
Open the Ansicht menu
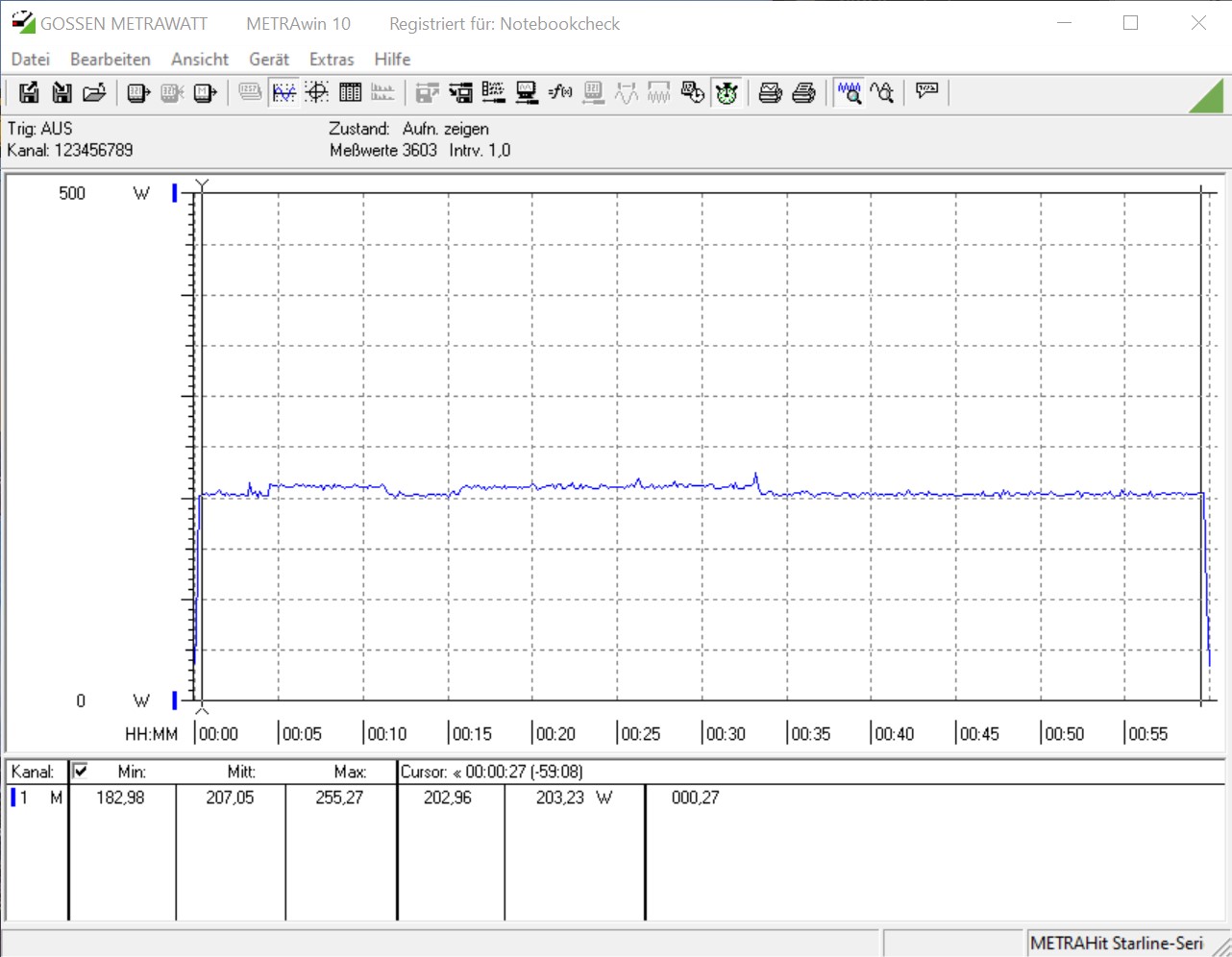pyautogui.click(x=200, y=60)
